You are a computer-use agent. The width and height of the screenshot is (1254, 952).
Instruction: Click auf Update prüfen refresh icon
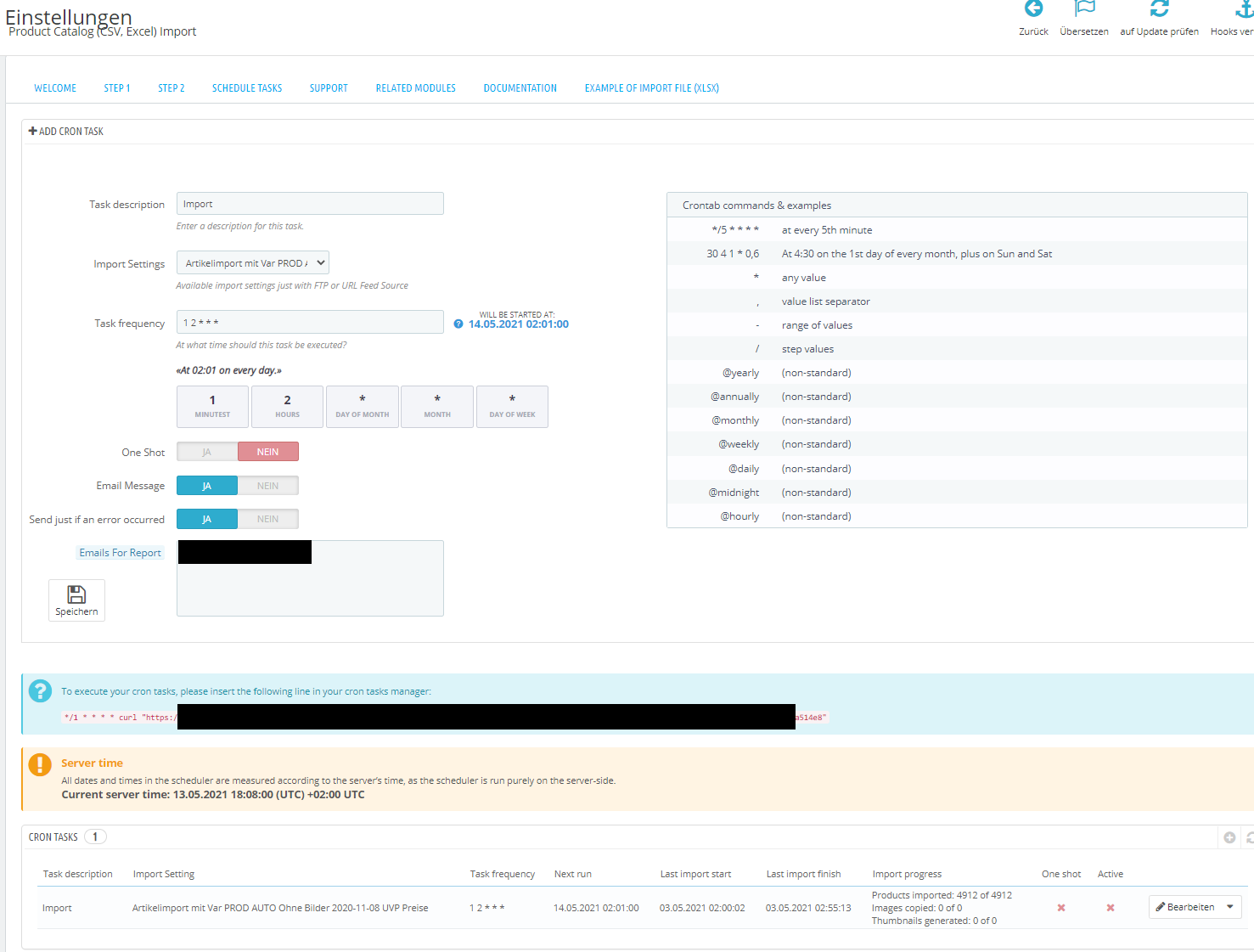[x=1159, y=8]
